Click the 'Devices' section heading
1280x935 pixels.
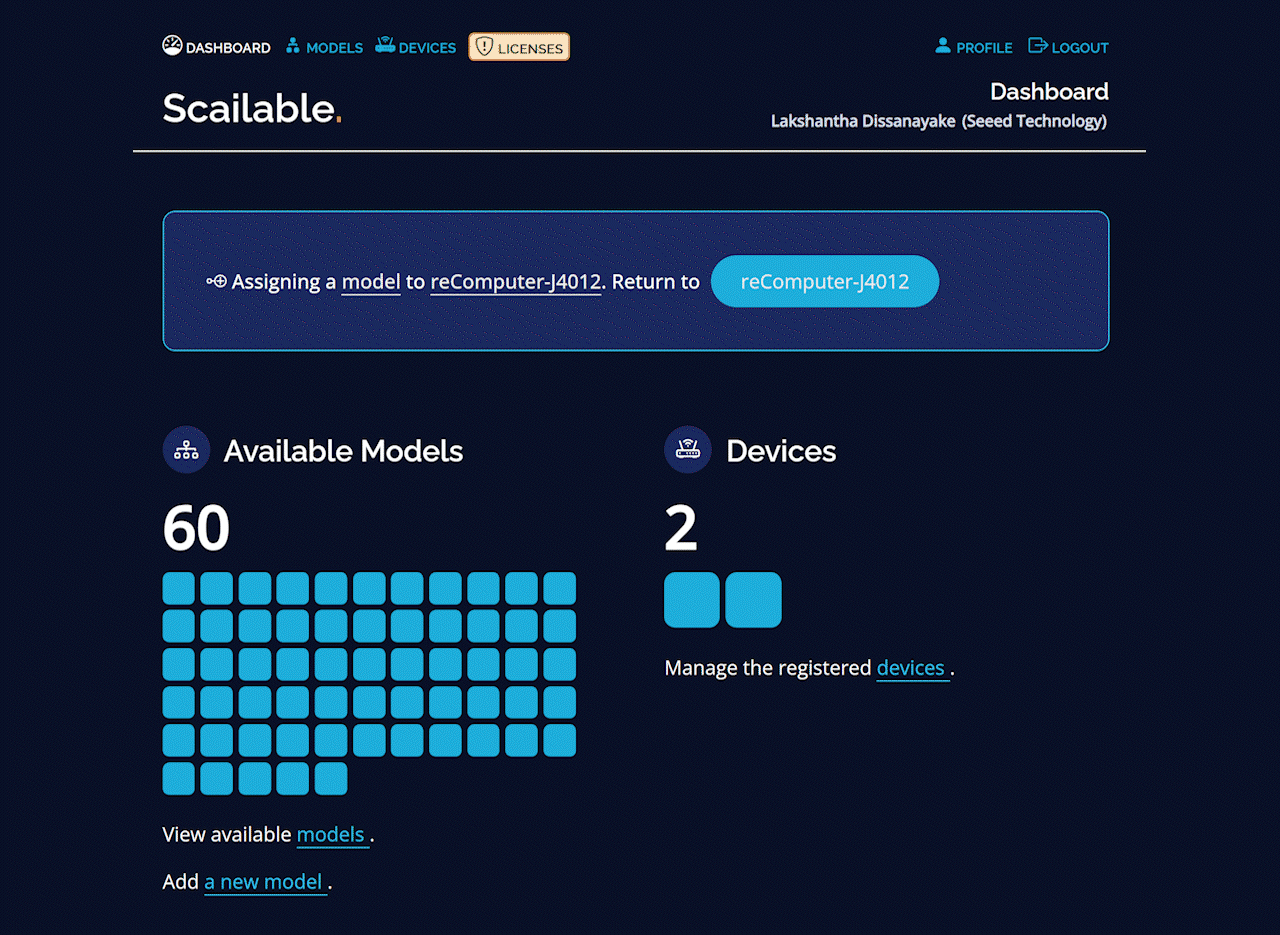(x=781, y=451)
